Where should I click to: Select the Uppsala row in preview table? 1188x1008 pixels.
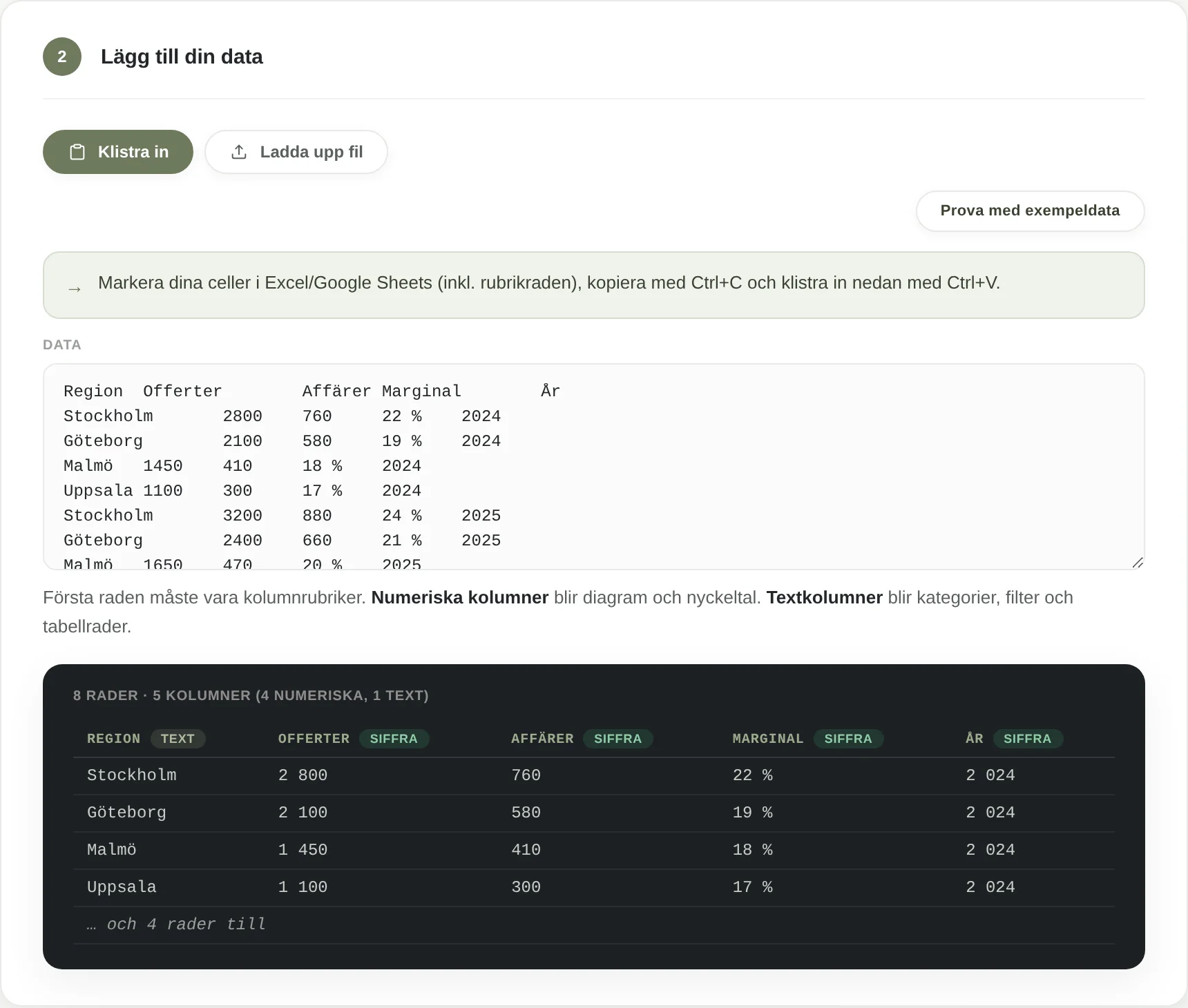[594, 887]
